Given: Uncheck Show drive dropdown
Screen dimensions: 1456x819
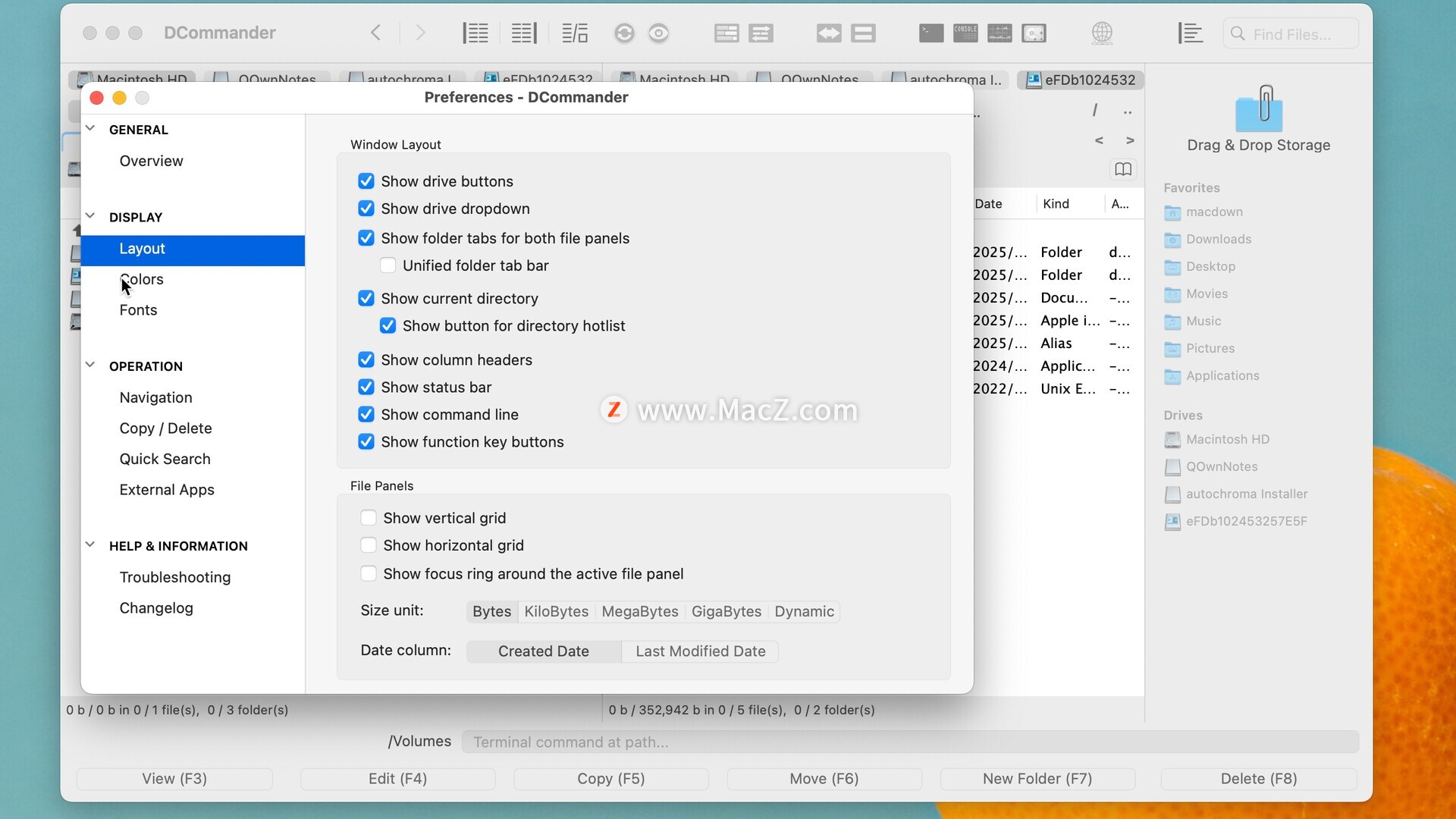Looking at the screenshot, I should pyautogui.click(x=366, y=209).
